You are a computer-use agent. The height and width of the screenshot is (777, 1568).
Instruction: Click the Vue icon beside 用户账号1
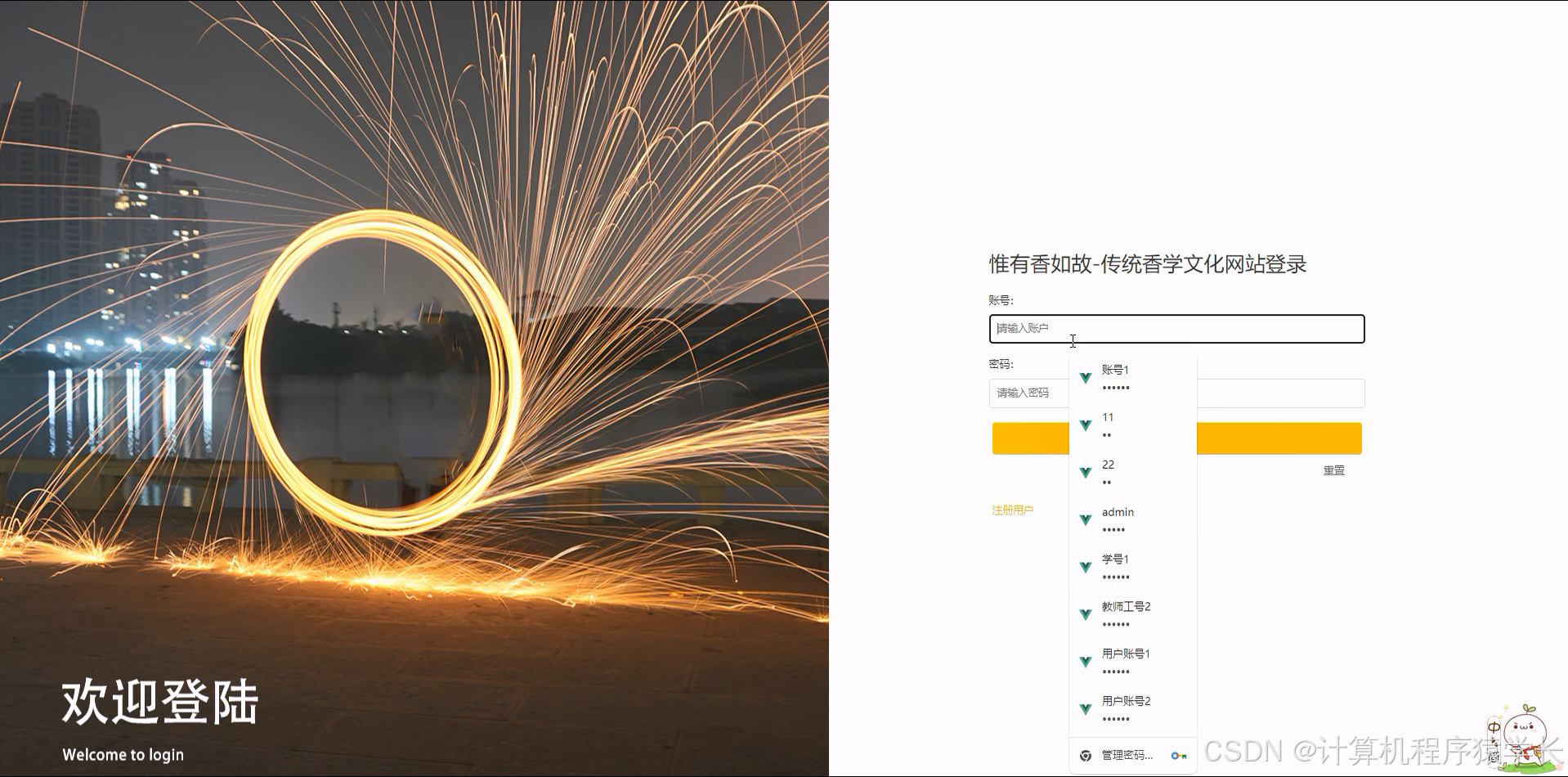[x=1086, y=662]
